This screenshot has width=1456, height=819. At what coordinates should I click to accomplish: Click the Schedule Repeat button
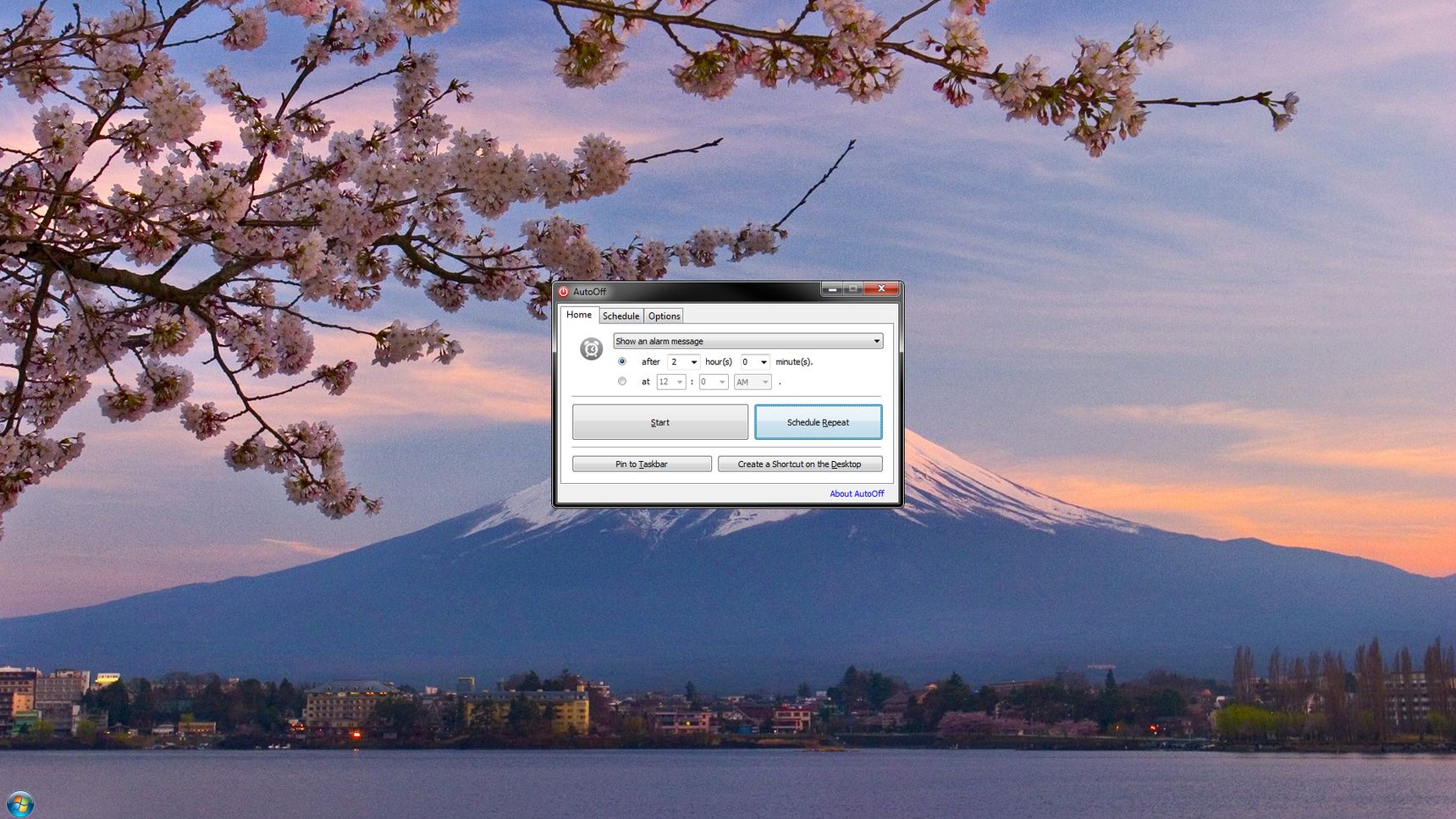tap(818, 422)
